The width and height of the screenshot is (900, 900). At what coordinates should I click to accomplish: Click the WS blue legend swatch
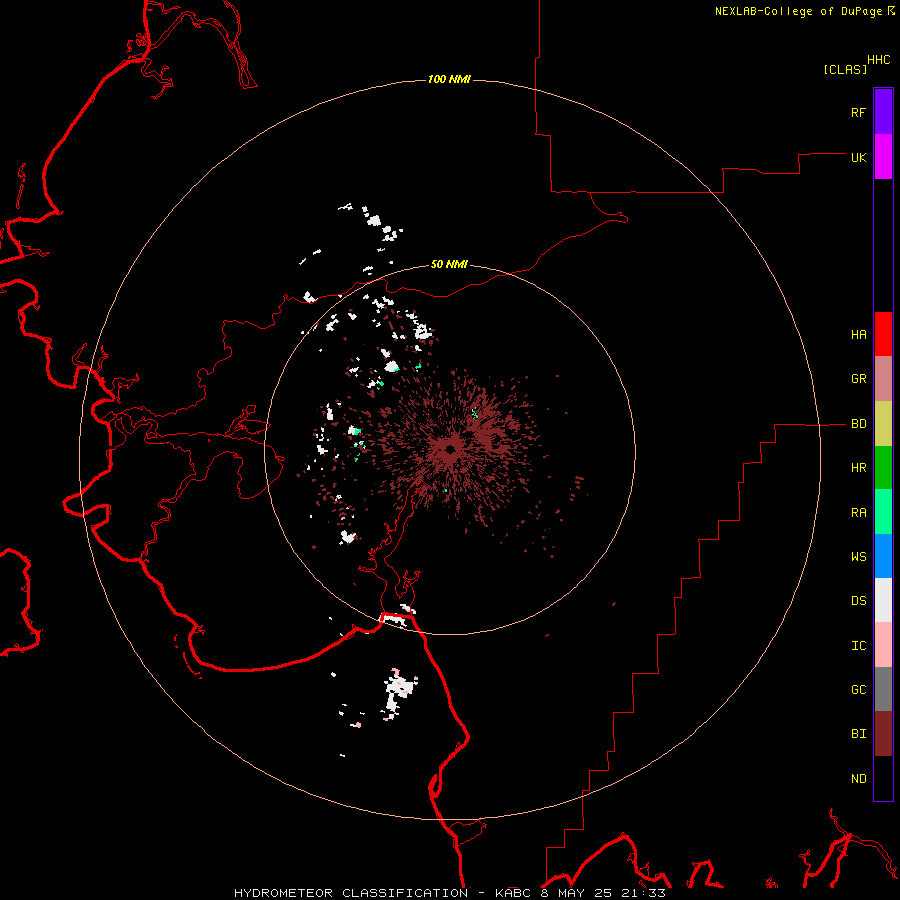pyautogui.click(x=883, y=556)
